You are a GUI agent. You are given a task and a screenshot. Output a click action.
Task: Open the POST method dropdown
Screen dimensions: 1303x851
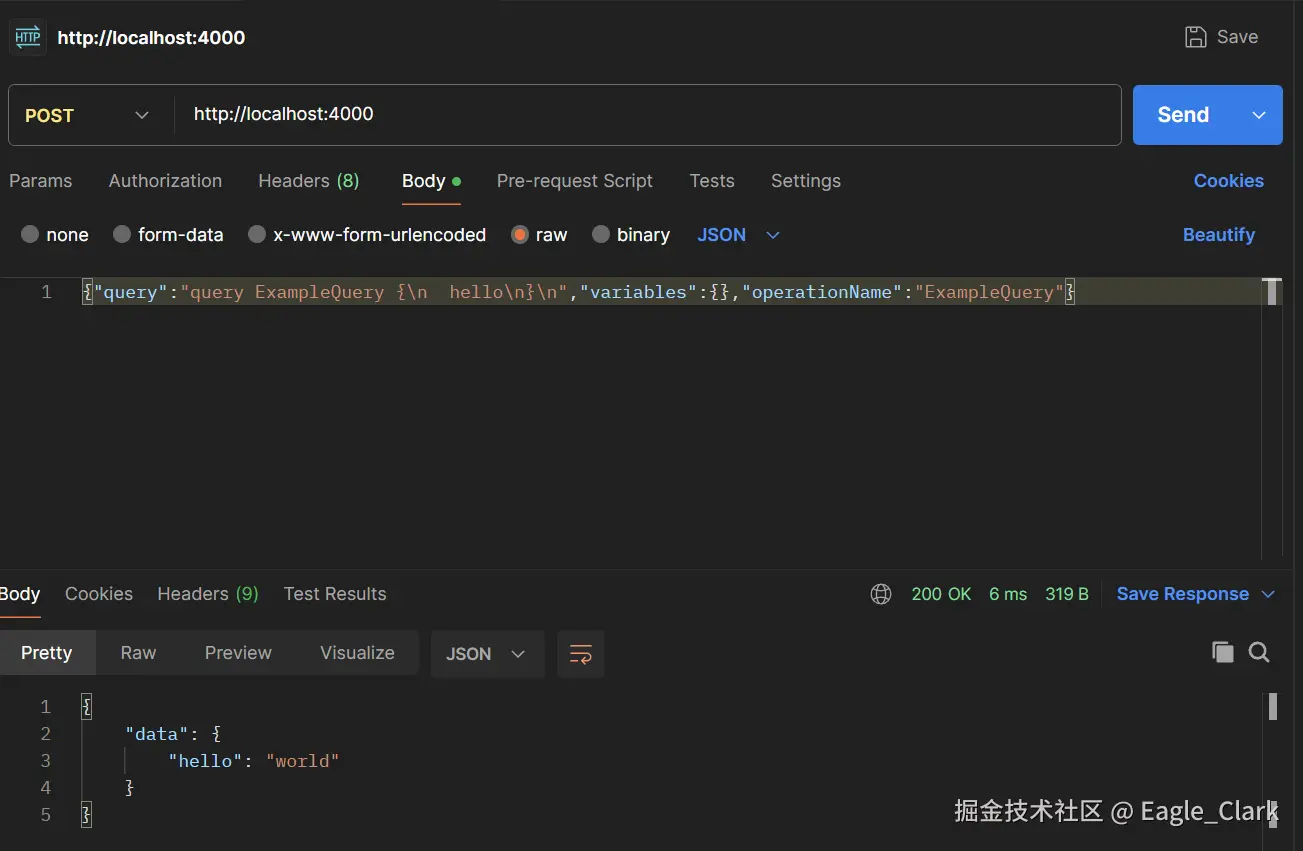pyautogui.click(x=90, y=115)
